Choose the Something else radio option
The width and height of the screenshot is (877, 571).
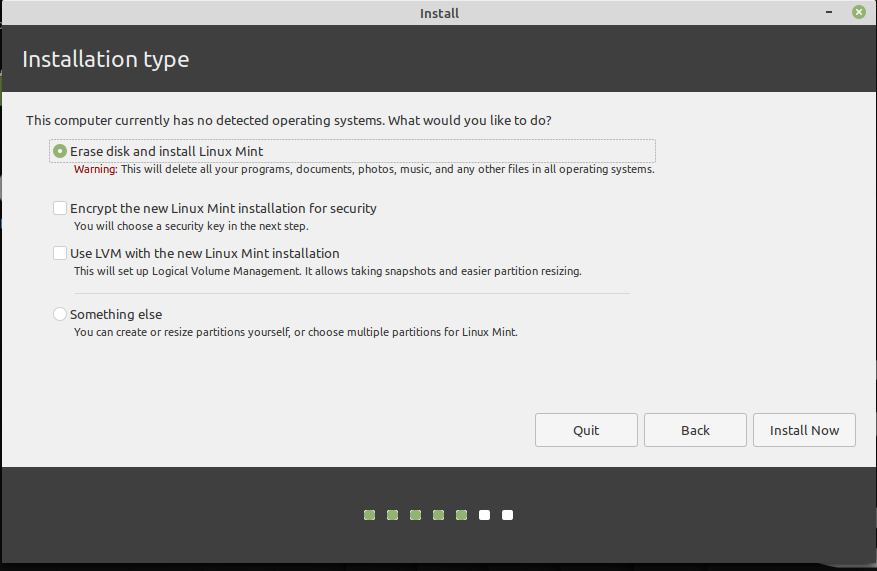[60, 314]
